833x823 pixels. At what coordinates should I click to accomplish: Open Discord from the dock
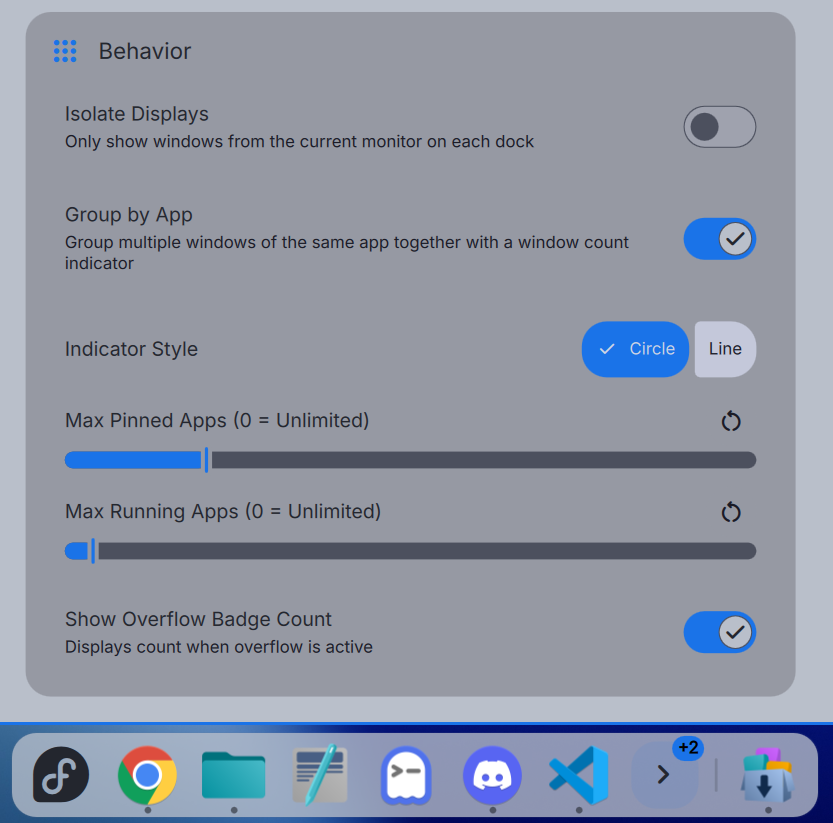491,775
